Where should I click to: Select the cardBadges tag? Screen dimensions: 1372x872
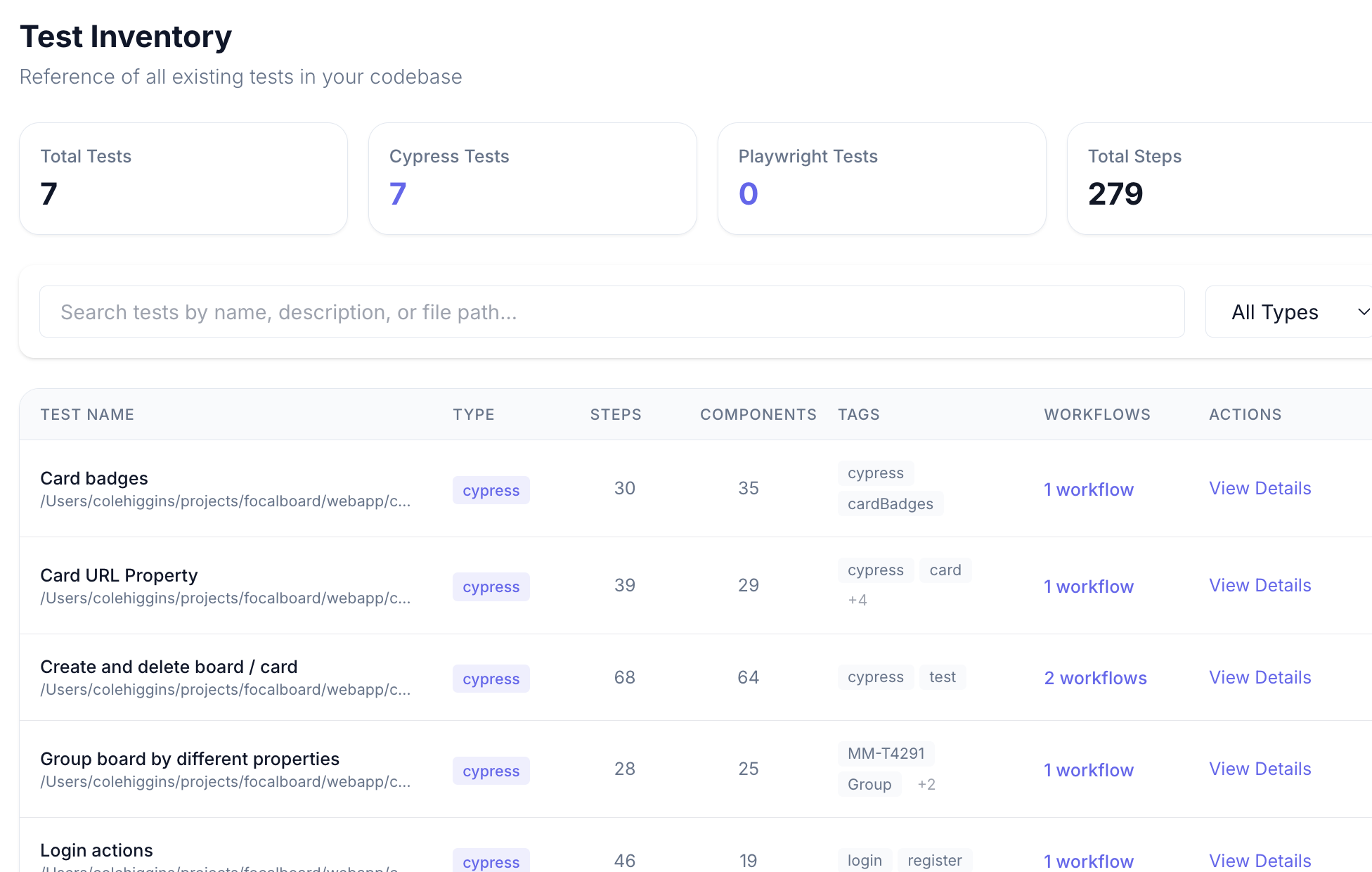890,504
